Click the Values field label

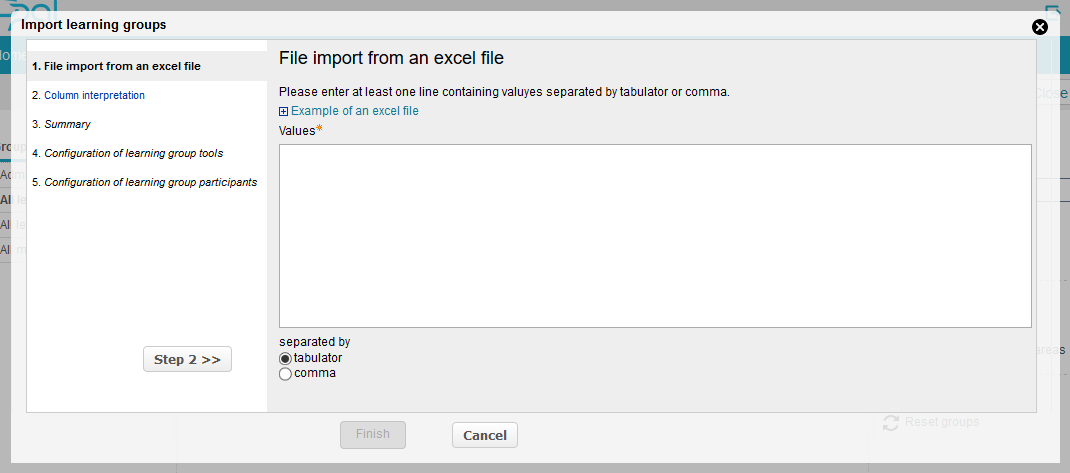297,131
